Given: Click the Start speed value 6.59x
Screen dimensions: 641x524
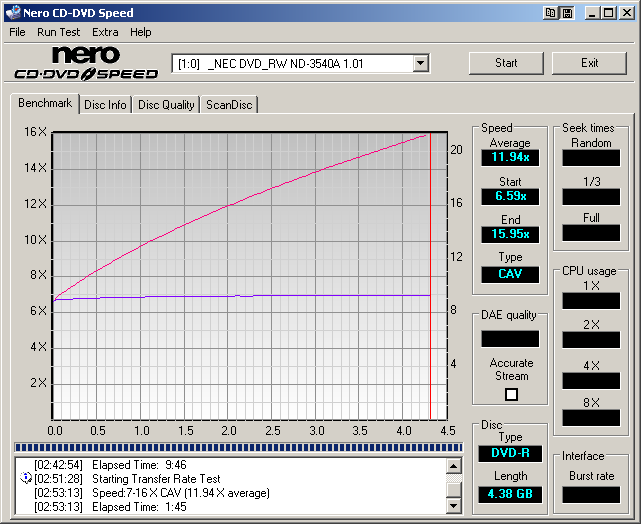Looking at the screenshot, I should [x=510, y=196].
